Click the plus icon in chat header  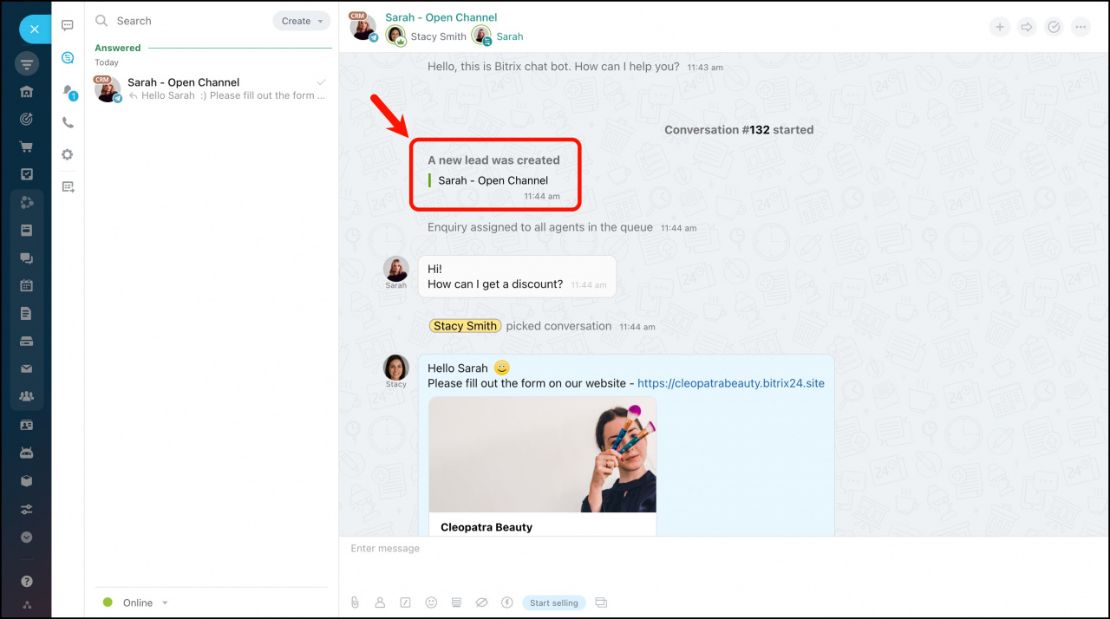(x=1000, y=27)
